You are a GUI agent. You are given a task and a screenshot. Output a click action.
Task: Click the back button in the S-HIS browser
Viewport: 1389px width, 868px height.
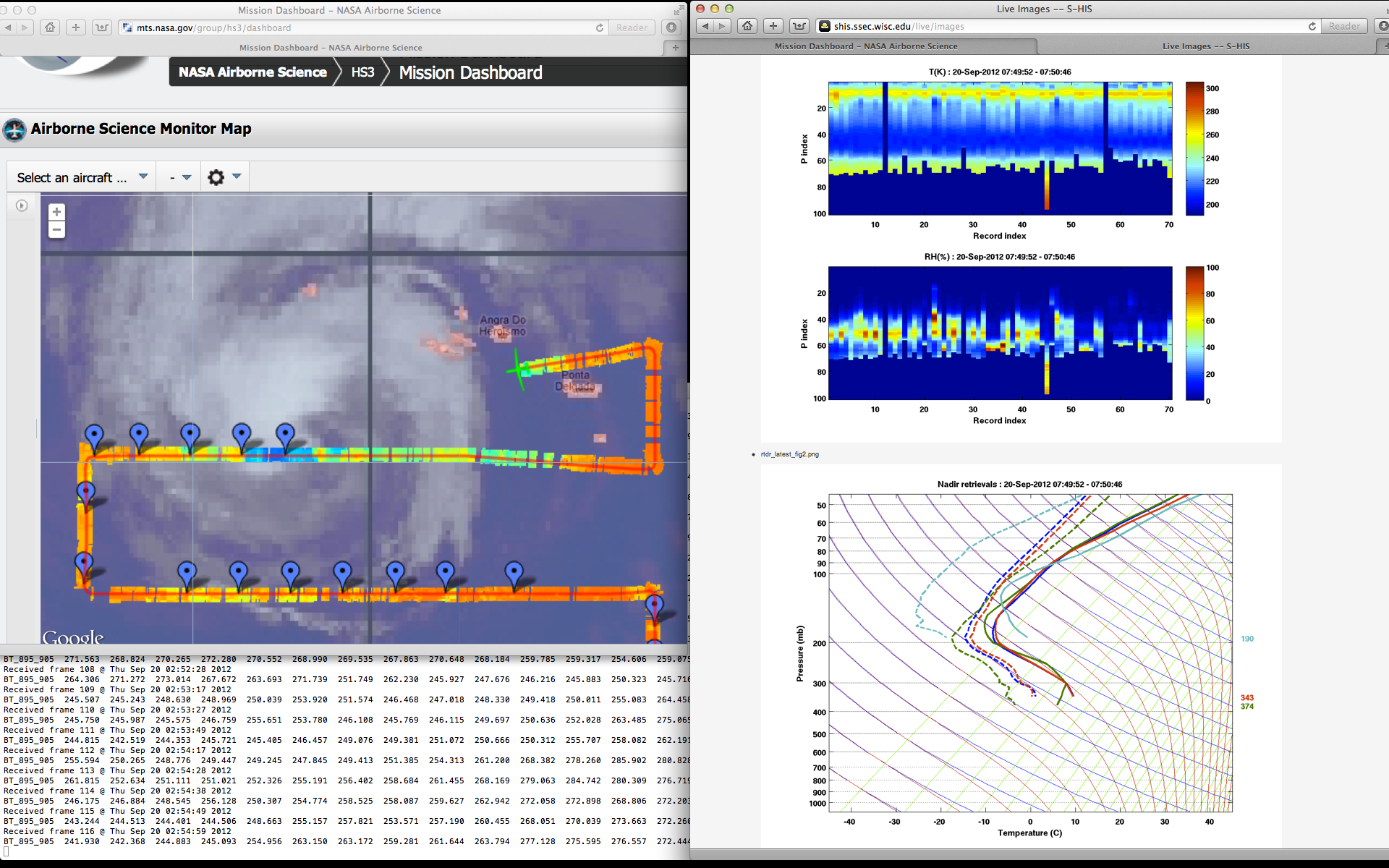[705, 26]
